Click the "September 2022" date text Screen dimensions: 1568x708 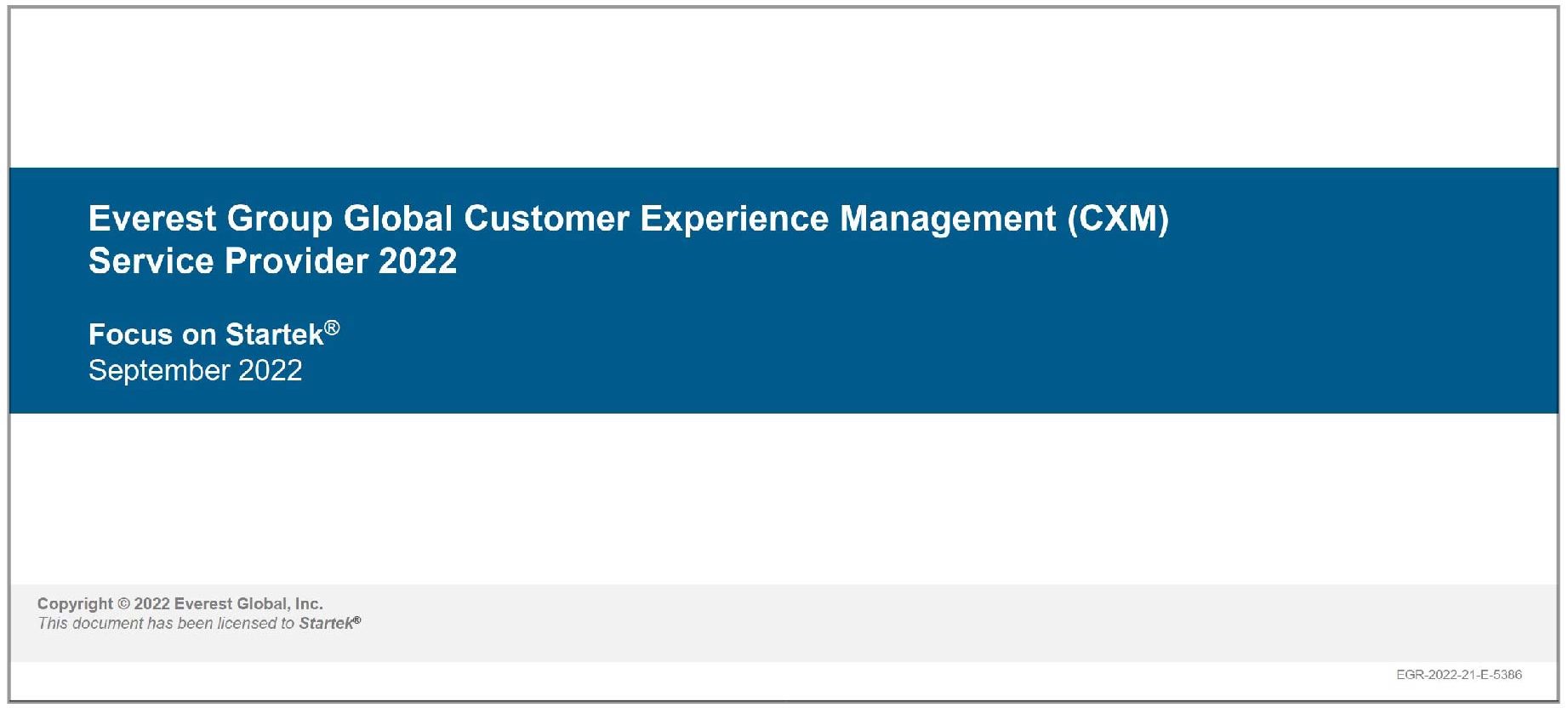(195, 371)
